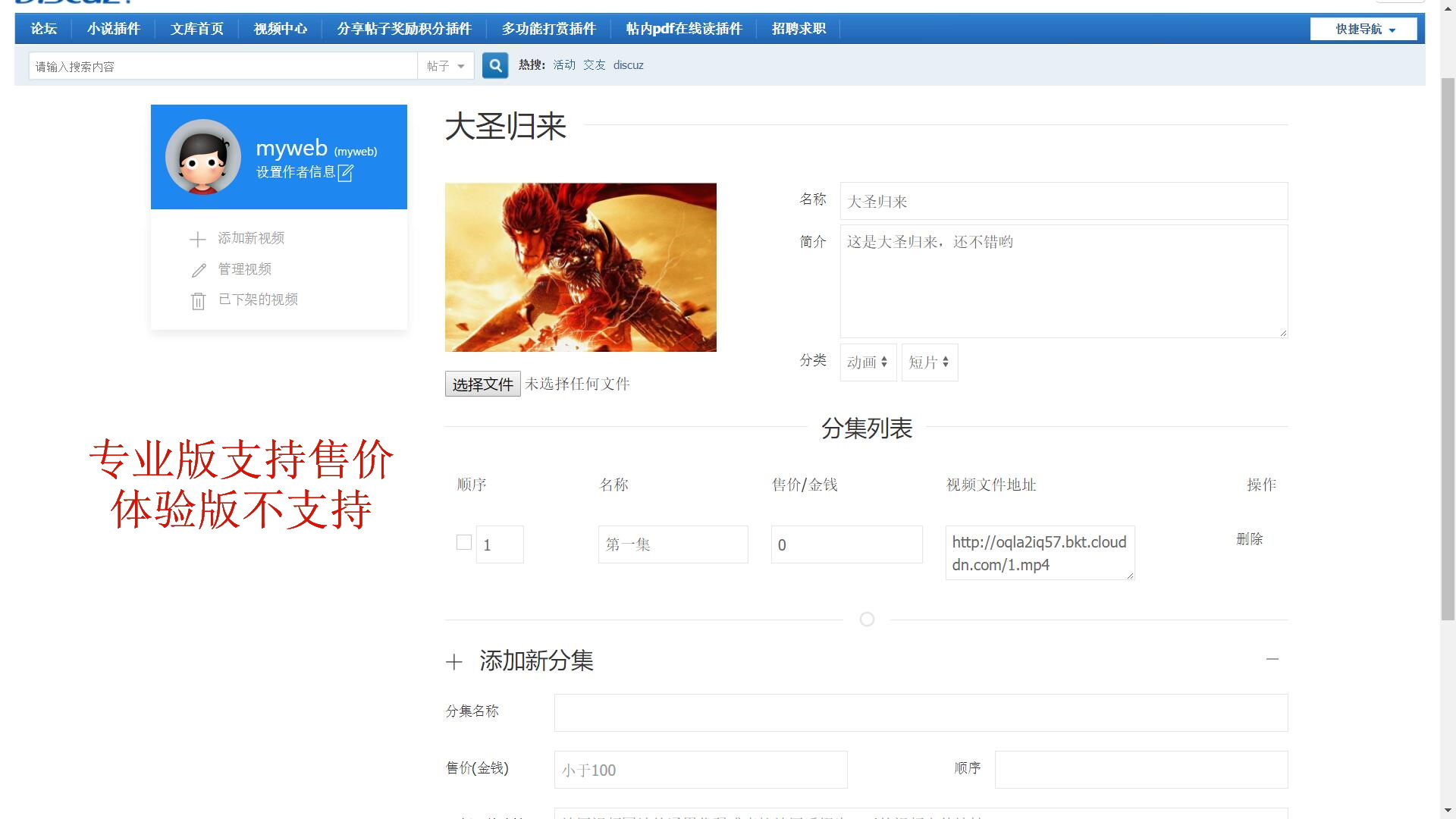Click 添加新视频 in the sidebar
Viewport: 1456px width, 819px height.
pos(251,238)
